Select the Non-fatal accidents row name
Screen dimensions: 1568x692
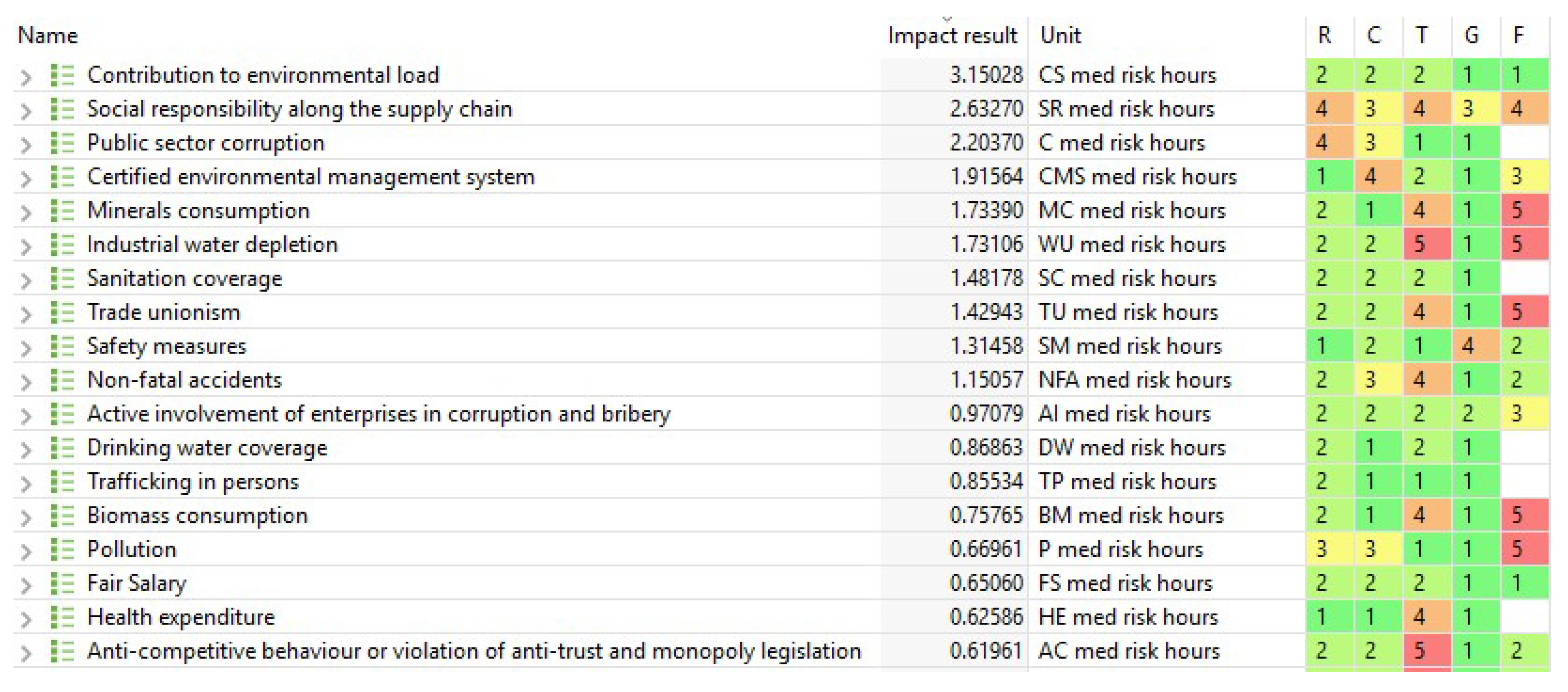pos(184,380)
